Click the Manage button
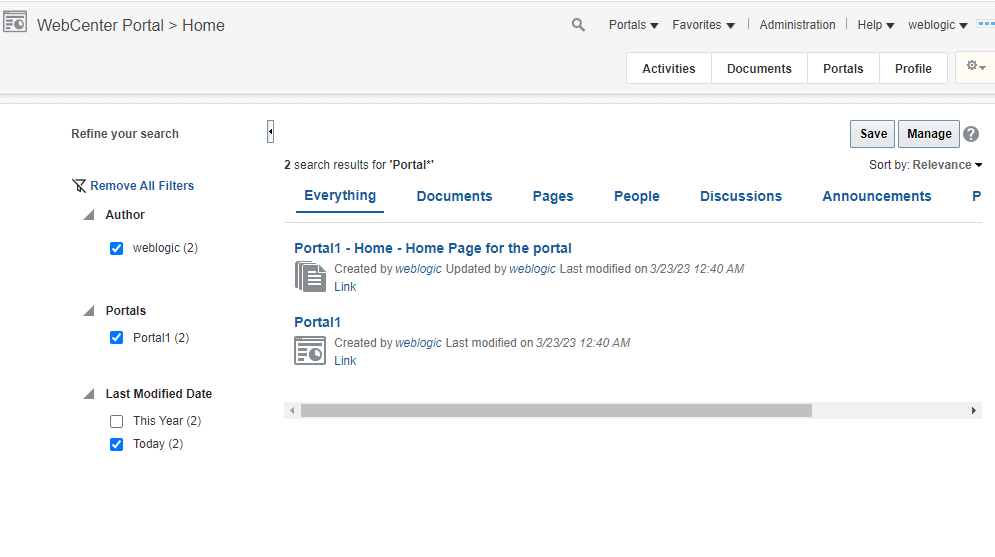The width and height of the screenshot is (995, 557). pos(929,134)
